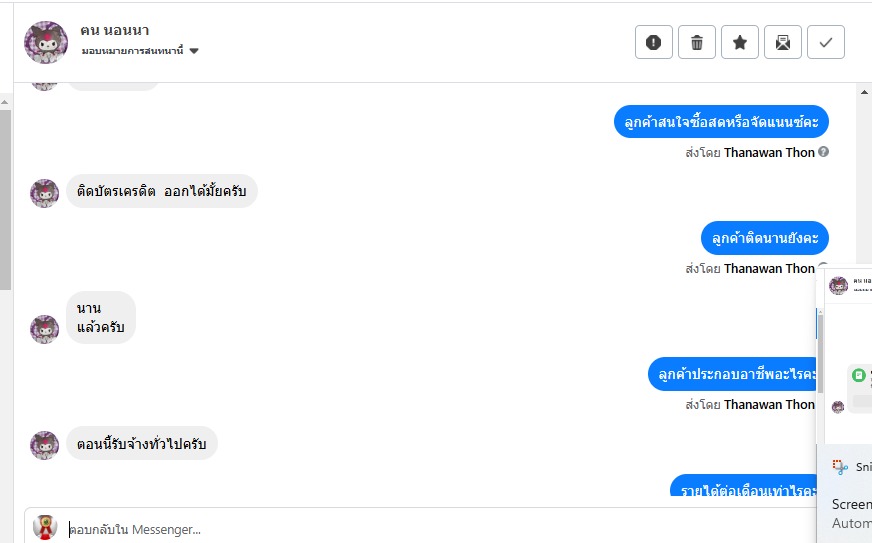Click the Reply in Messenger input field
The image size is (872, 543).
point(439,529)
